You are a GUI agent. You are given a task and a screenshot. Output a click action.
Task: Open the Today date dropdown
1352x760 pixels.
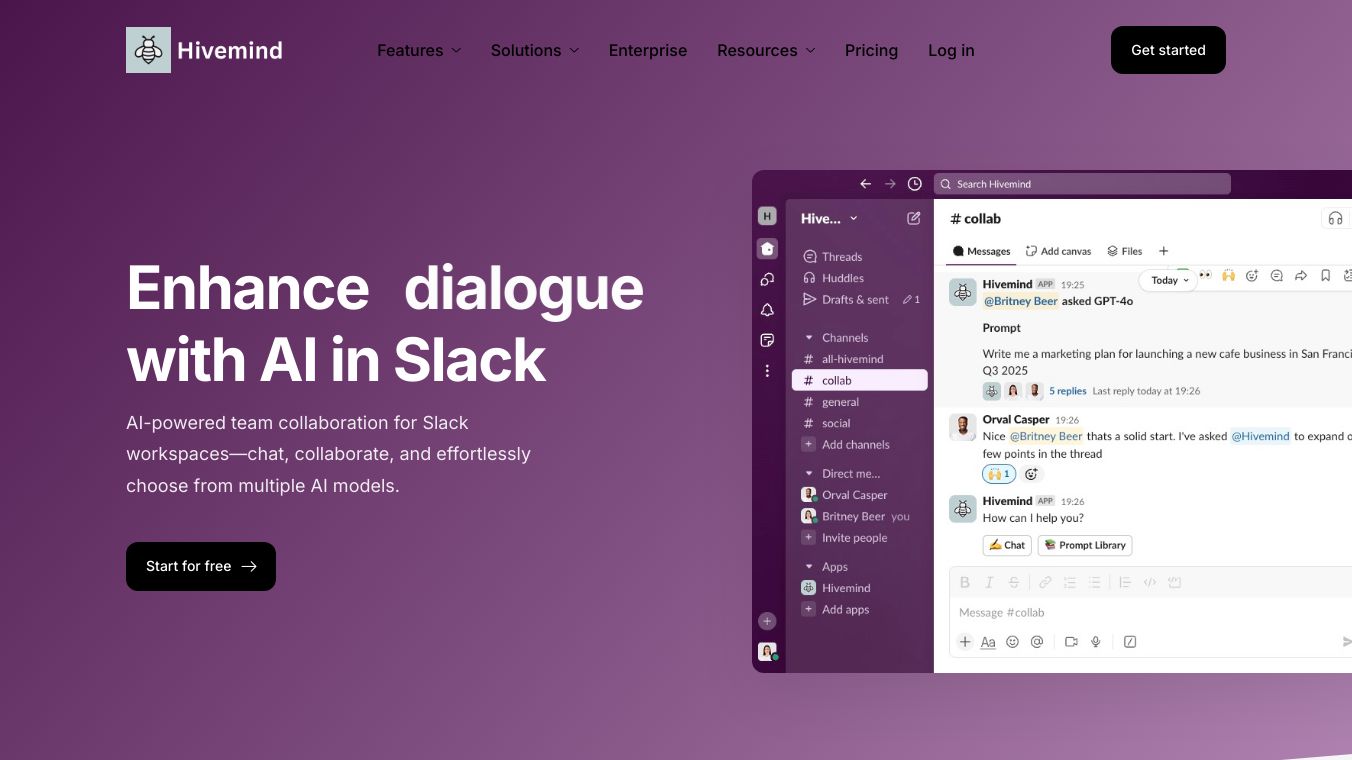(1170, 281)
